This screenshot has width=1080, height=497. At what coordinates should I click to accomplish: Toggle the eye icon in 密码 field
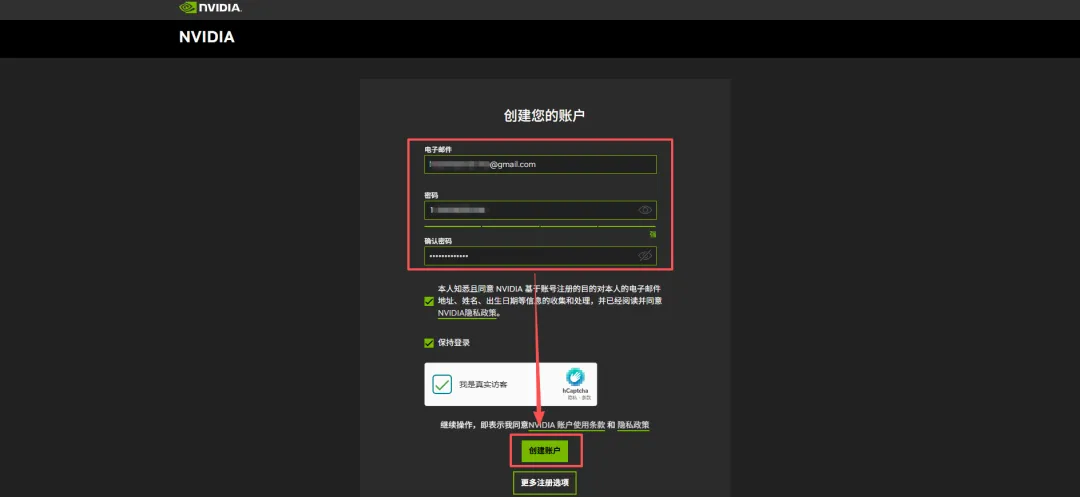pyautogui.click(x=645, y=210)
